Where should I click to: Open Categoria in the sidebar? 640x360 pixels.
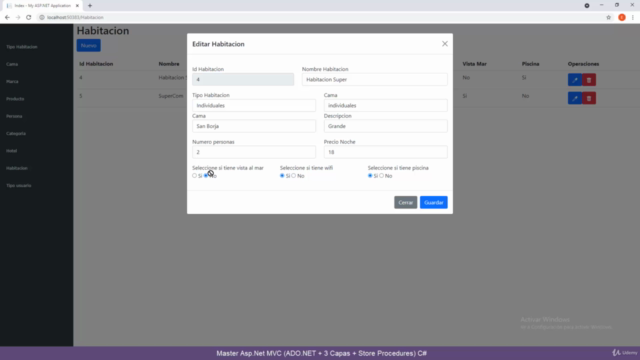(x=16, y=133)
